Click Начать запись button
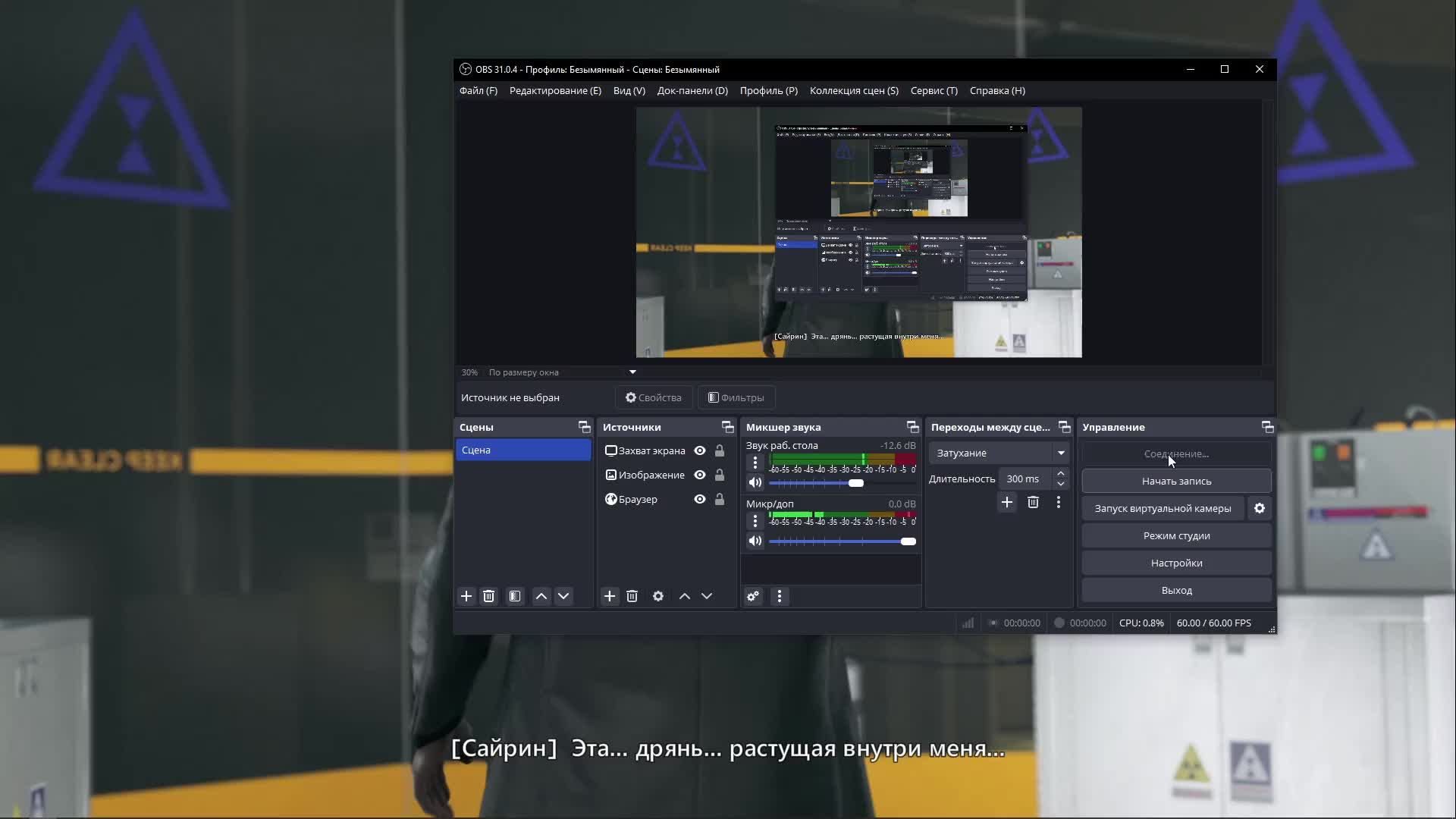 click(x=1176, y=482)
